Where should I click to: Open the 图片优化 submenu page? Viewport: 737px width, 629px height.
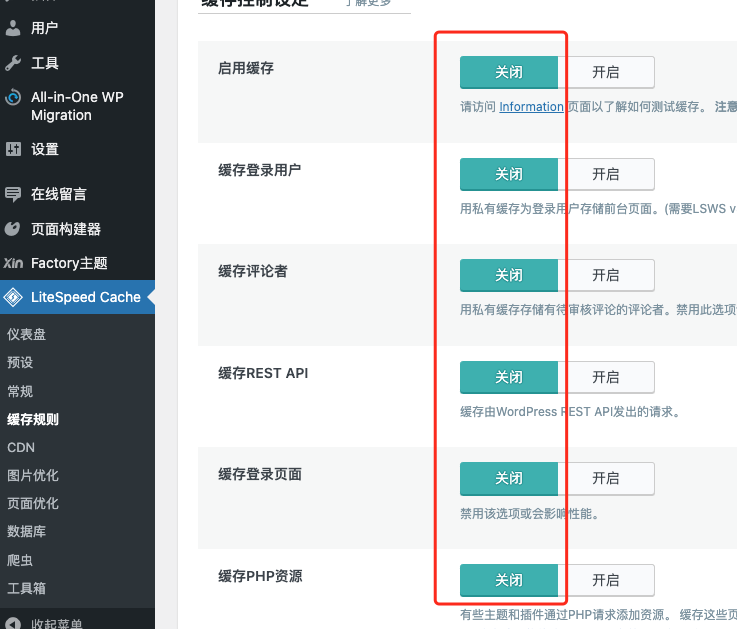click(x=32, y=475)
